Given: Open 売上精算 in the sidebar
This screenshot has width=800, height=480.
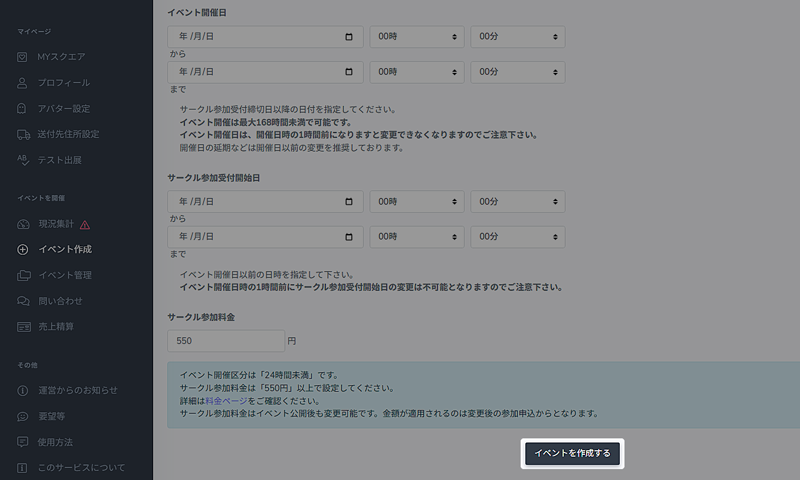Looking at the screenshot, I should pos(55,326).
